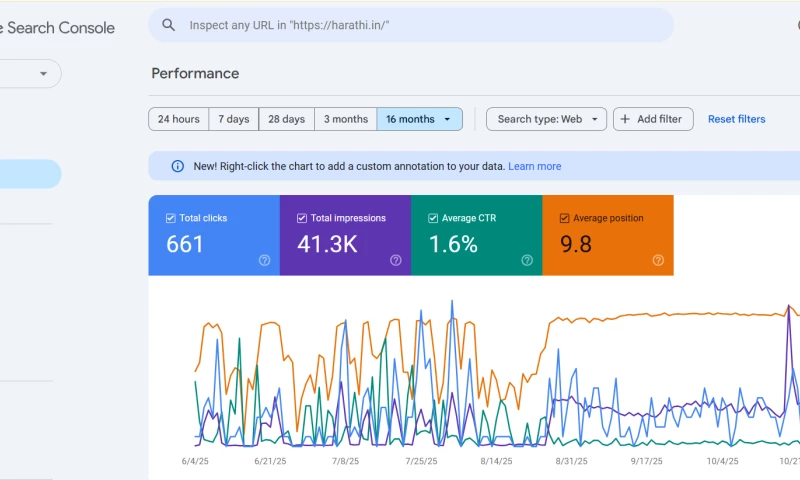
Task: Click the 7/25/25 chart date label
Action: pos(421,461)
